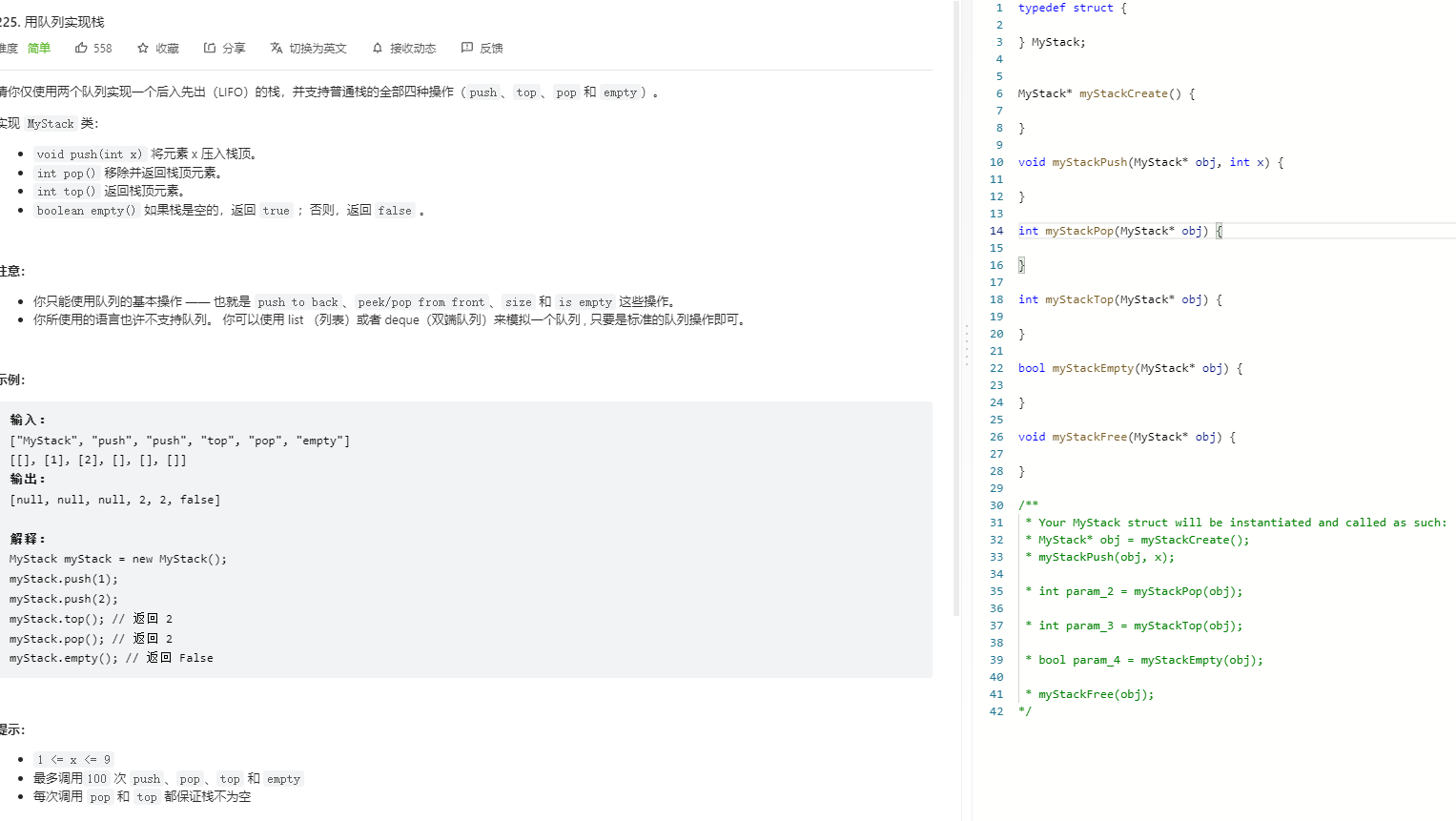Click the 'myStack.empty(); // 返回 False' line
This screenshot has width=1456, height=821.
pos(112,658)
